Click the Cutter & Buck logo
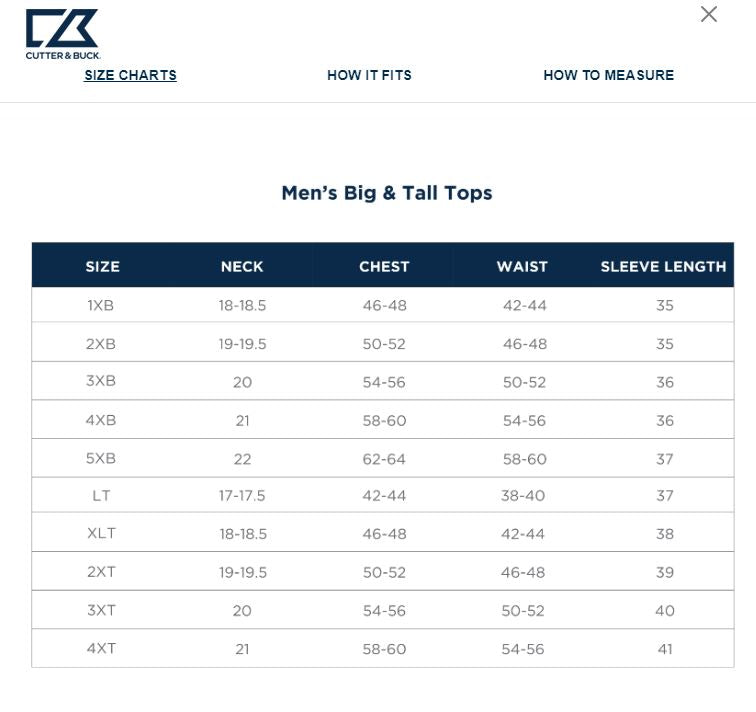Viewport: 756px width, 712px height. [62, 33]
